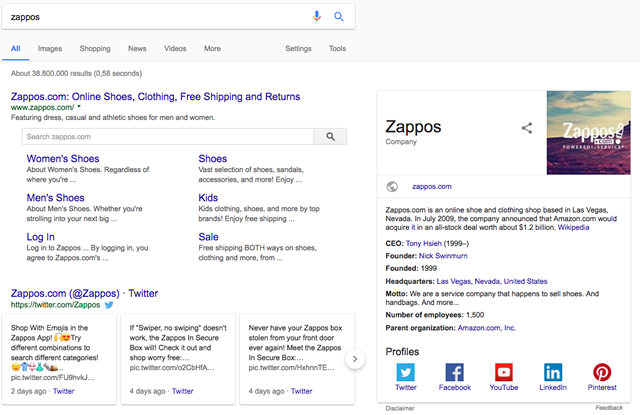Click the zappos.com sitelinks search button
640x415 pixels.
(330, 137)
